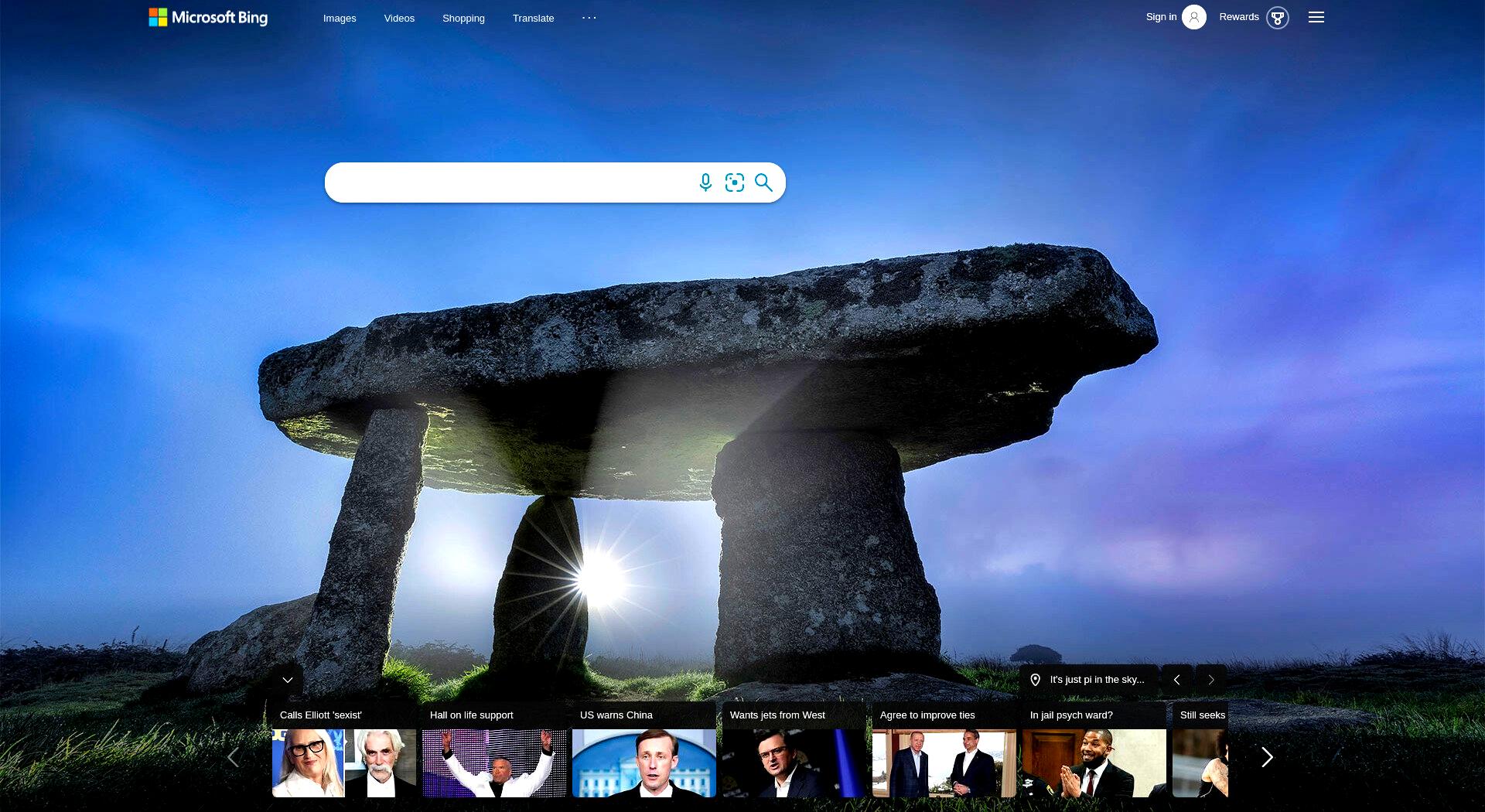The height and width of the screenshot is (812, 1485).
Task: Show more options via the ellipsis menu
Action: (x=589, y=17)
